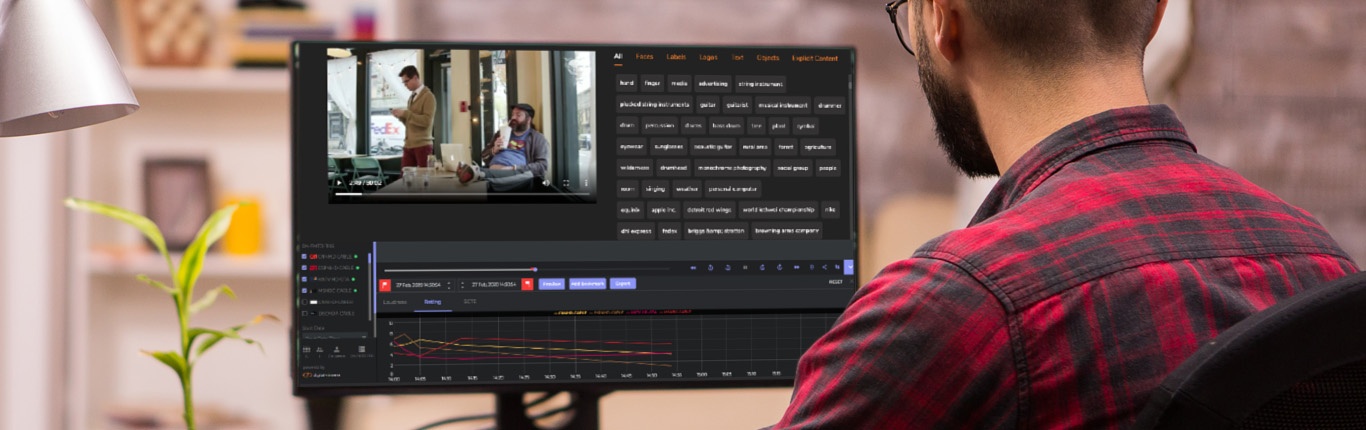Viewport: 1366px width, 430px height.
Task: Expand the purple chevron dropdown beside the timeline toolbar
Action: [849, 267]
